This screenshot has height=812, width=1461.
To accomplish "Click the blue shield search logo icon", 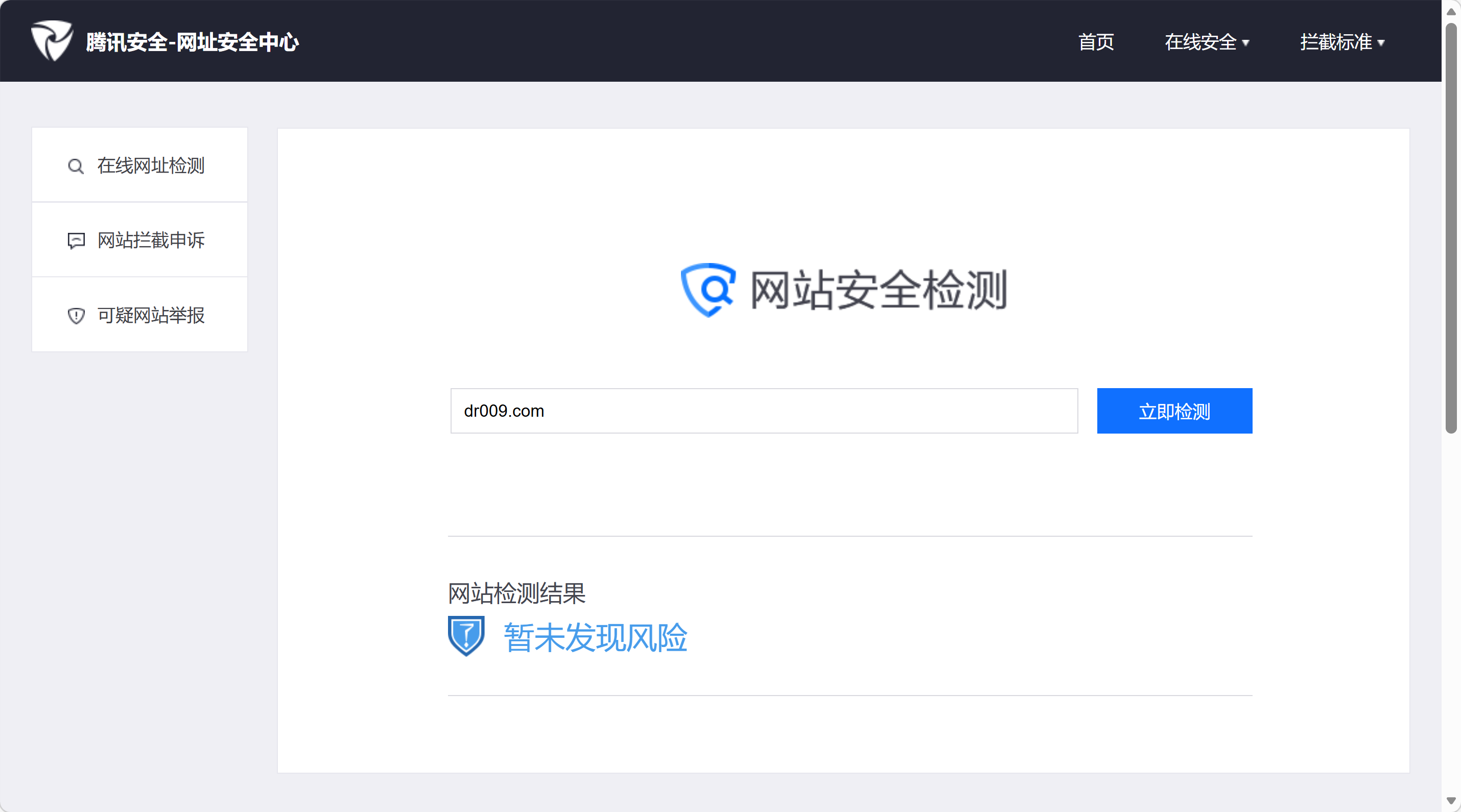I will (x=708, y=289).
